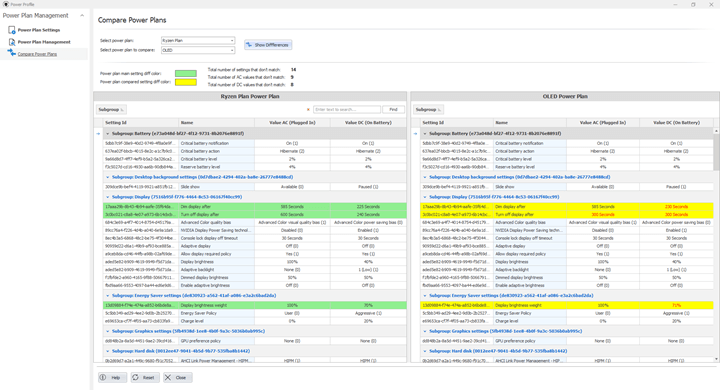Image resolution: width=720 pixels, height=390 pixels.
Task: Select green Turn off display after row
Action: [x=255, y=215]
